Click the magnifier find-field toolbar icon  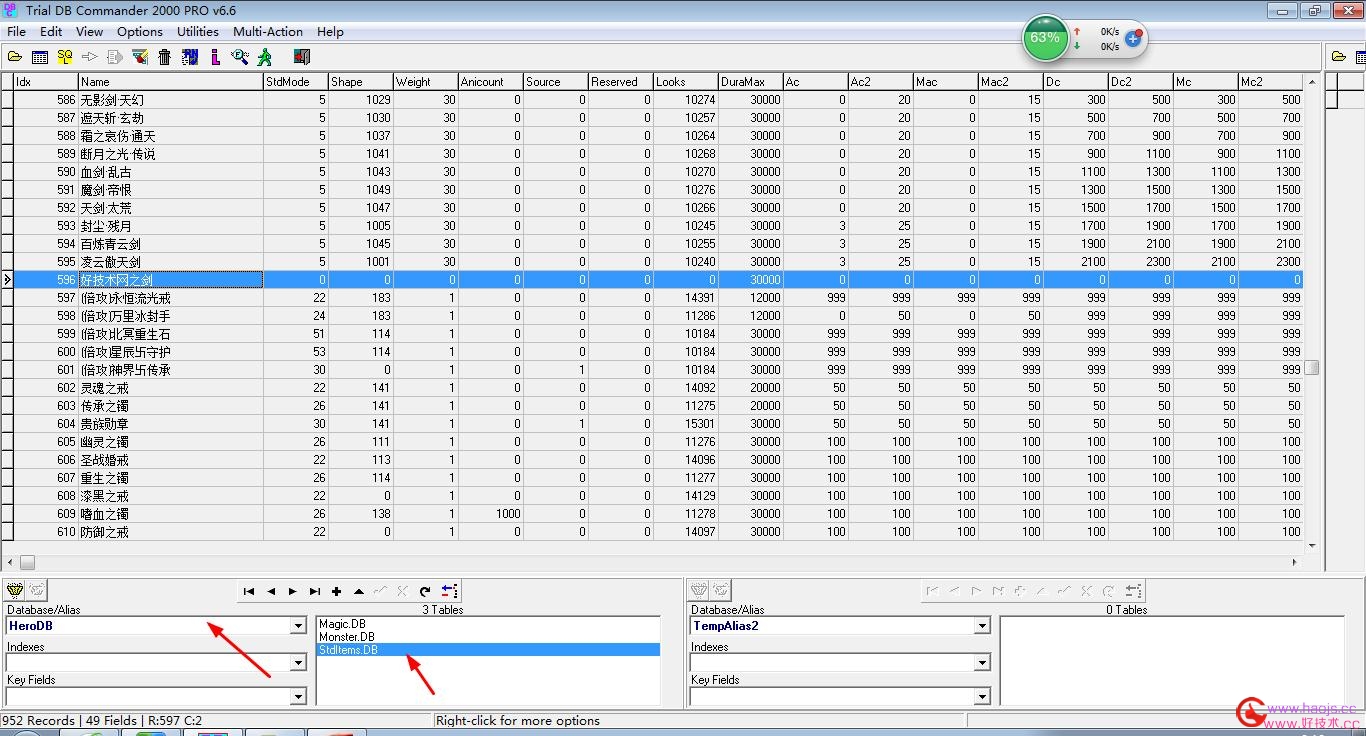[240, 57]
